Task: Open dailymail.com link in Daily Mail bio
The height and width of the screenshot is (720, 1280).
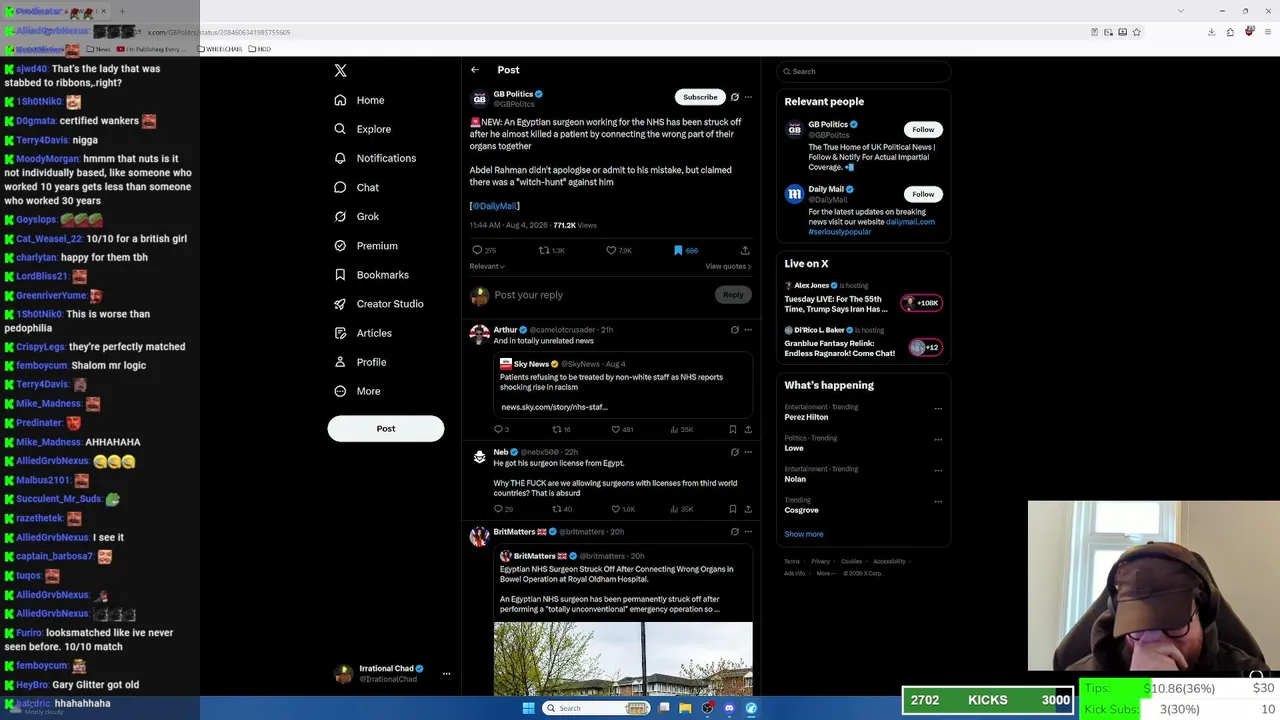Action: point(910,222)
